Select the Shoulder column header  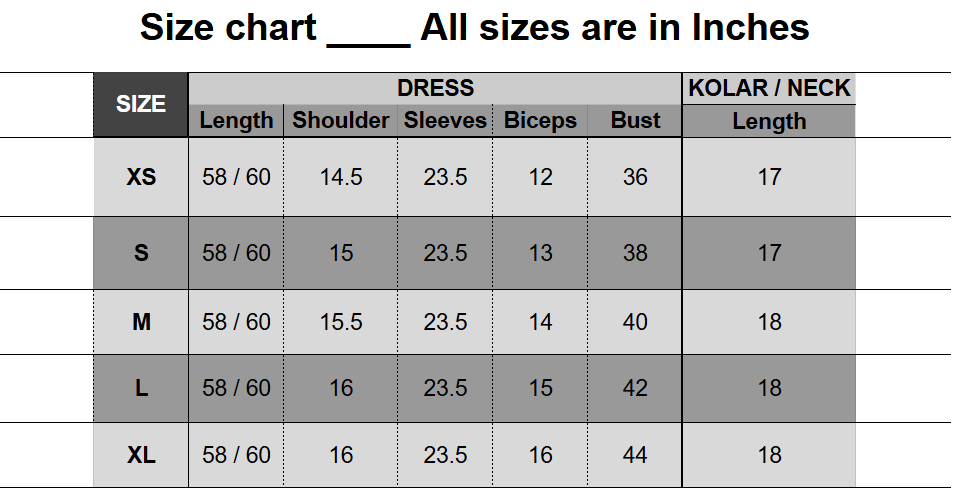pos(341,121)
